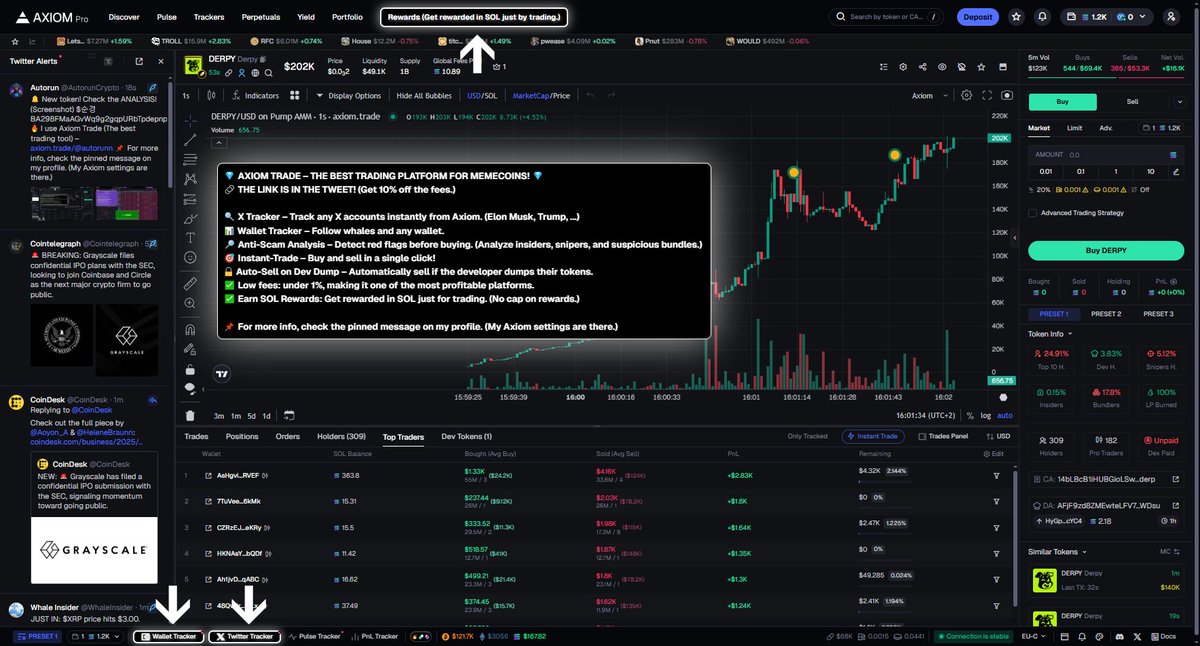The image size is (1200, 646).
Task: Click the undo arrow in chart toolbar
Action: tap(590, 96)
